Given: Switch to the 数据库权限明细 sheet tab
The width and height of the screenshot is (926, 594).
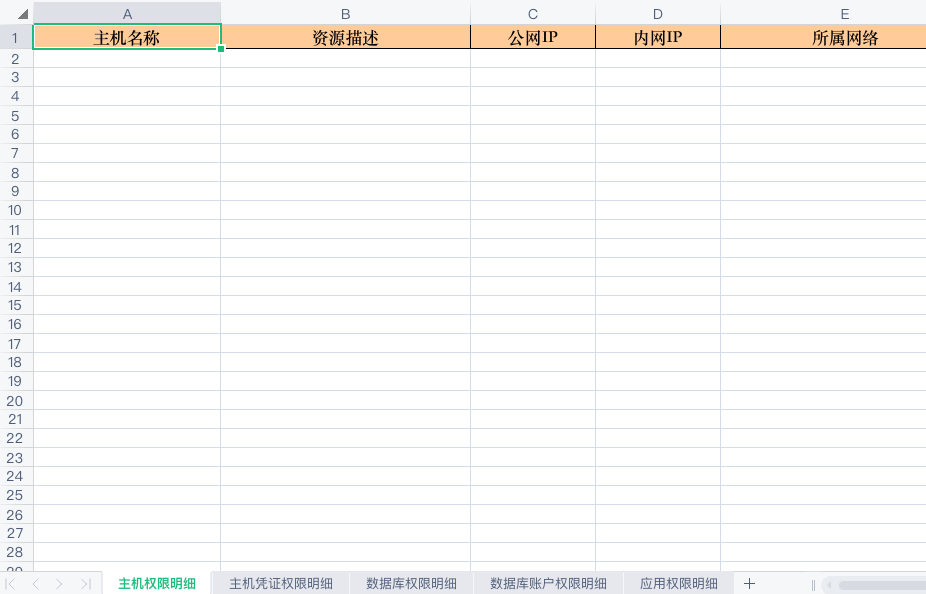Looking at the screenshot, I should point(411,583).
